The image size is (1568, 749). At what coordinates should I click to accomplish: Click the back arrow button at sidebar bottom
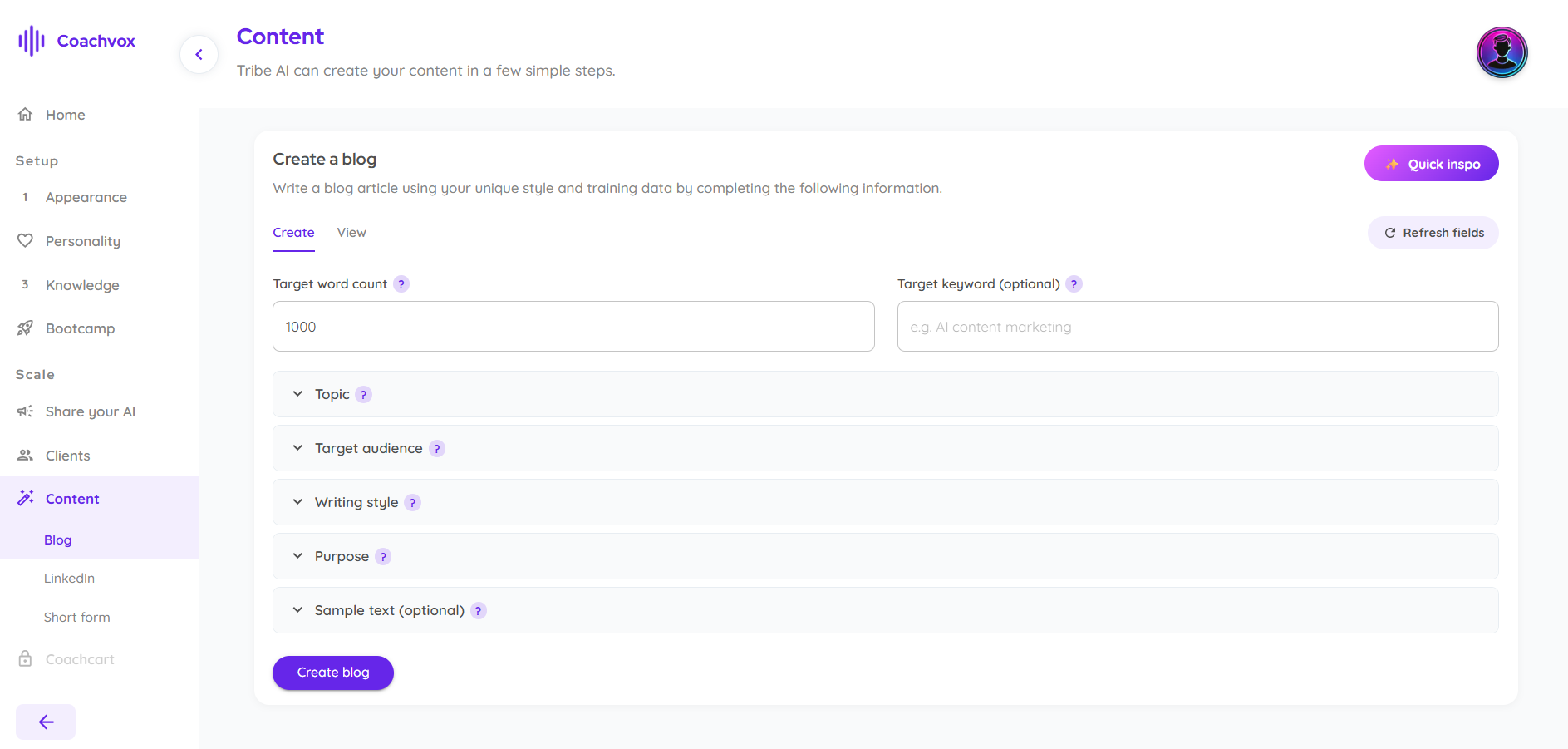[46, 722]
